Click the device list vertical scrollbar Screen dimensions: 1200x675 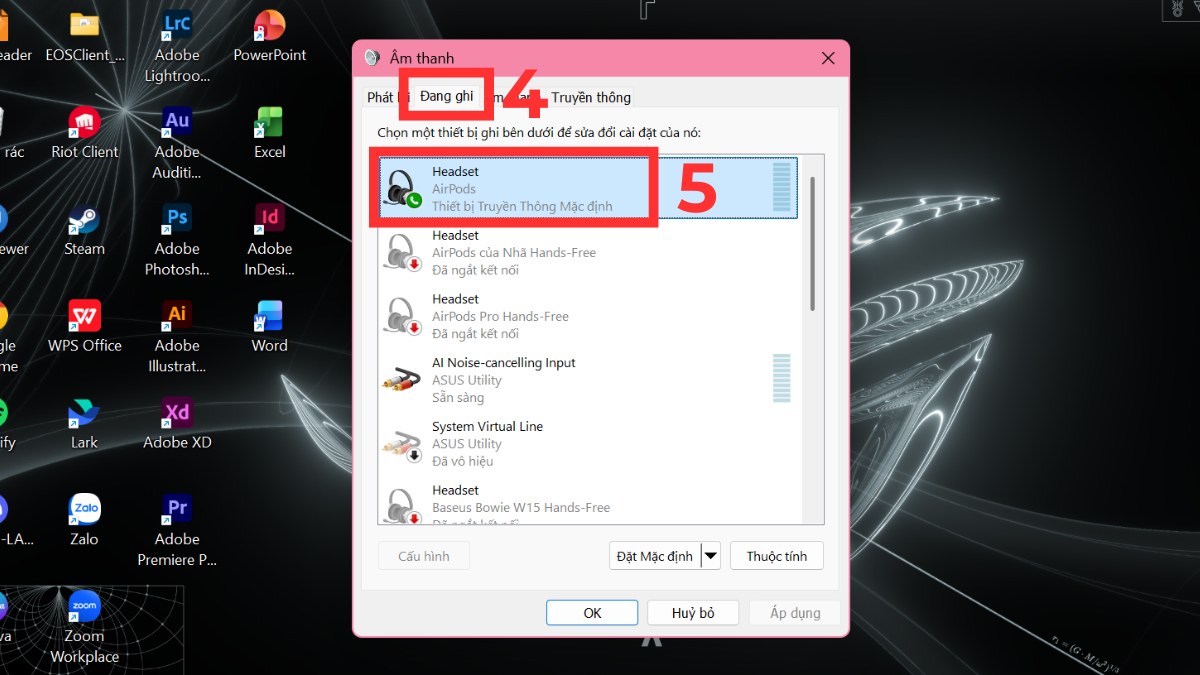point(812,244)
